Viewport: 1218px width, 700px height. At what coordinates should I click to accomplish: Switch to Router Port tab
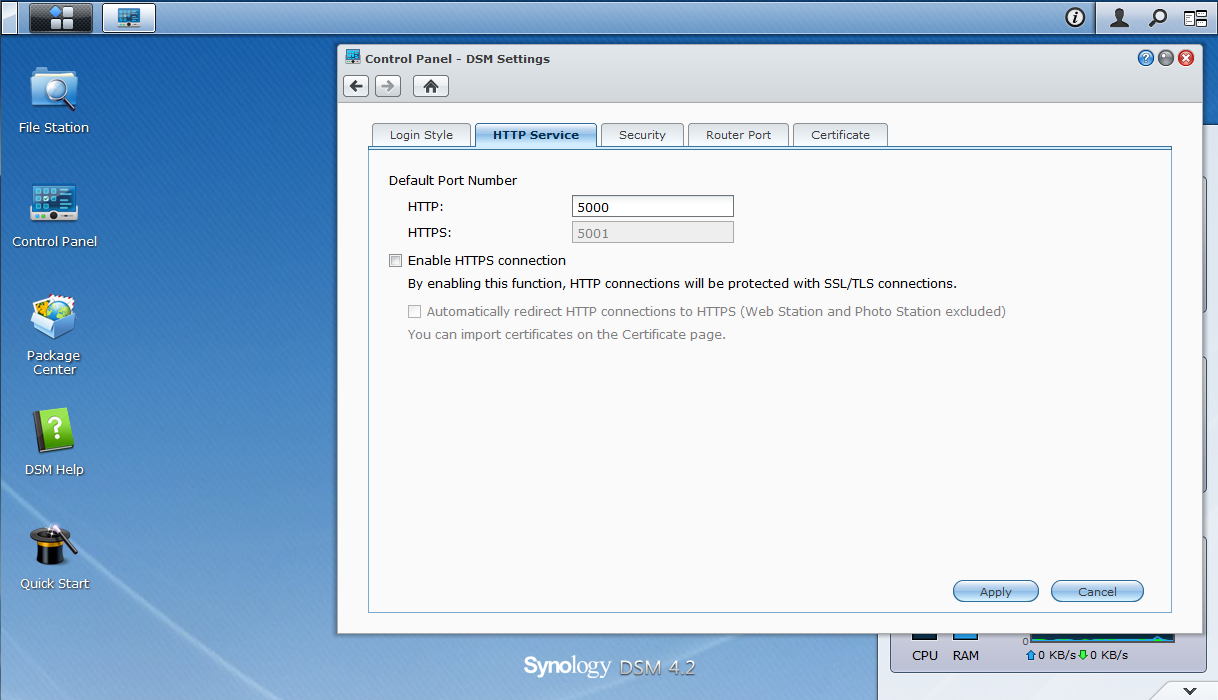click(738, 135)
